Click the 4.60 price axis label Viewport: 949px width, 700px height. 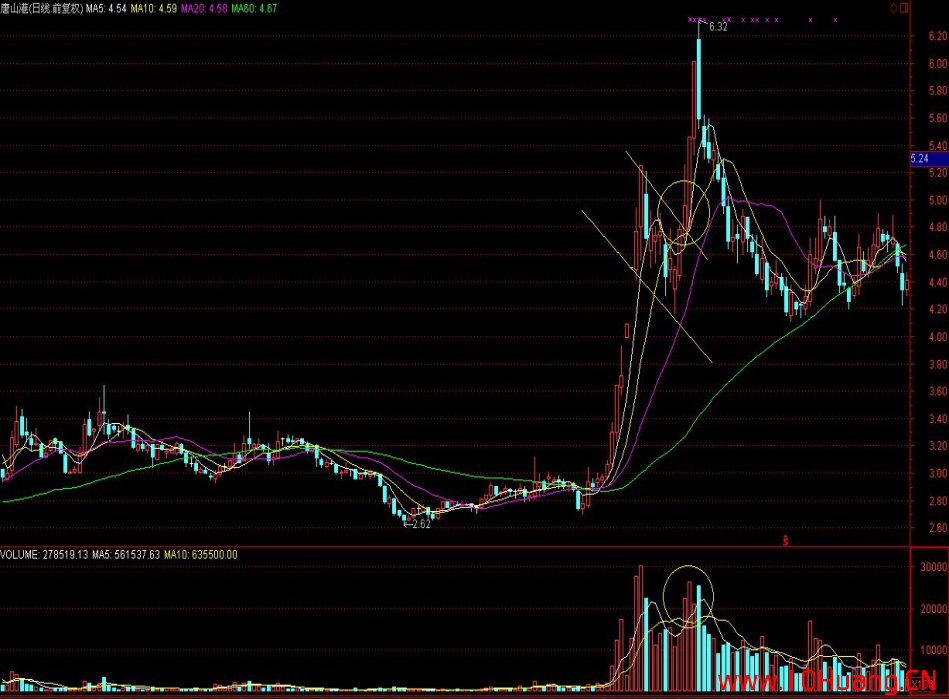pyautogui.click(x=938, y=255)
